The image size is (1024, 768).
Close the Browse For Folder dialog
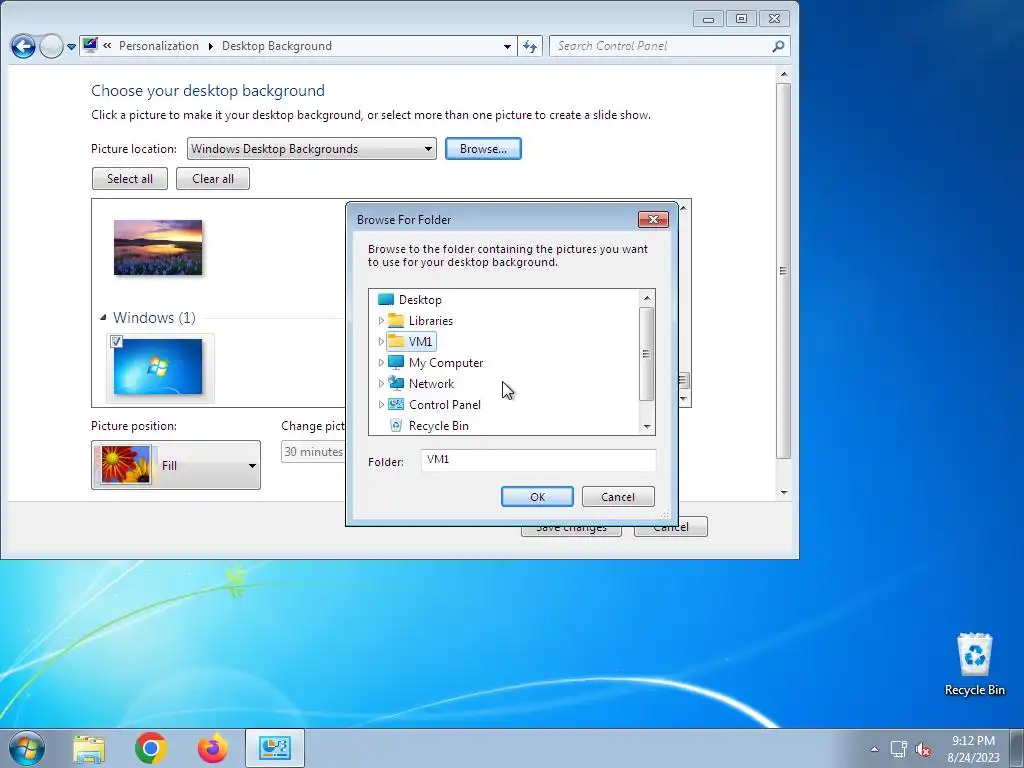[x=653, y=219]
